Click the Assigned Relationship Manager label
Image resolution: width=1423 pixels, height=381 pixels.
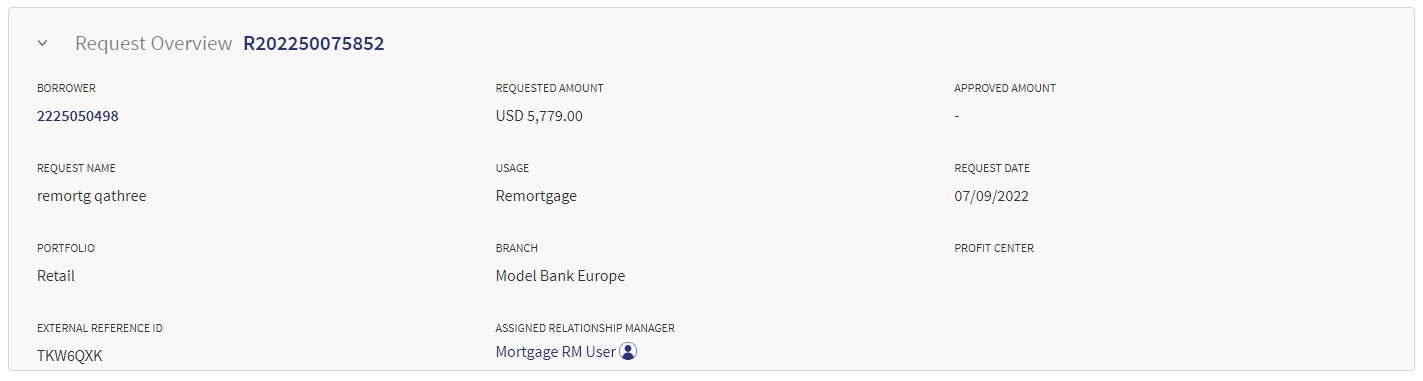tap(585, 328)
